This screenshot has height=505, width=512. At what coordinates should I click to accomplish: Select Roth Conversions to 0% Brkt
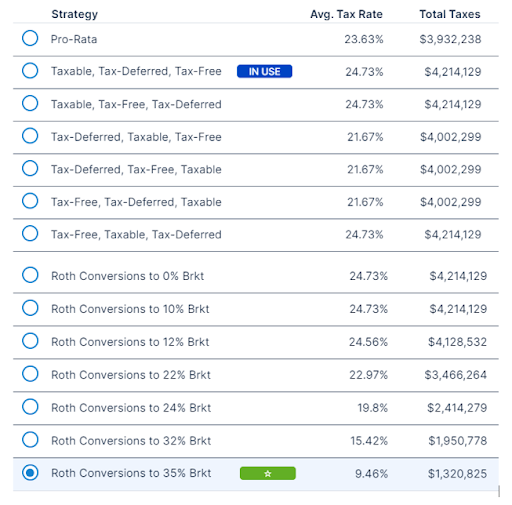coord(30,275)
